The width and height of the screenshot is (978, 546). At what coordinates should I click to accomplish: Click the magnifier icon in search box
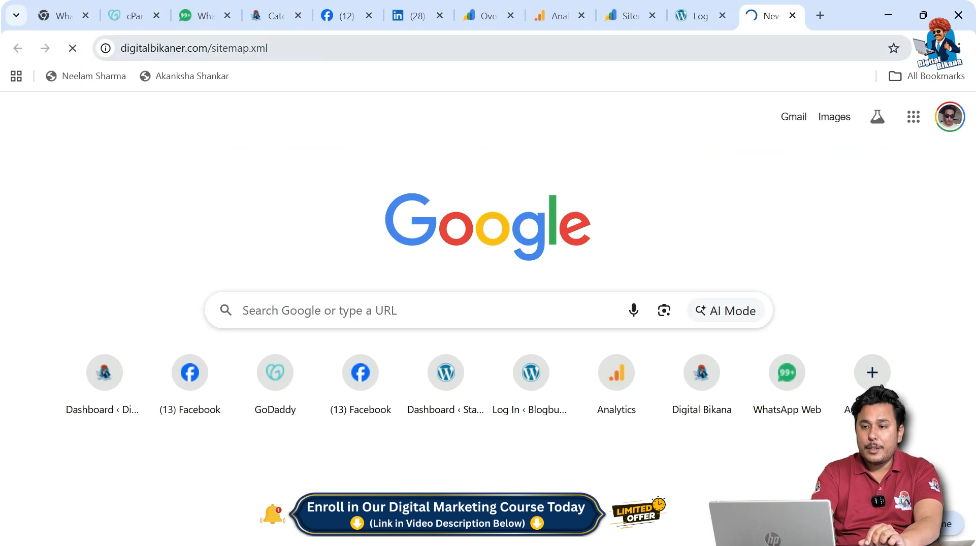click(x=226, y=310)
